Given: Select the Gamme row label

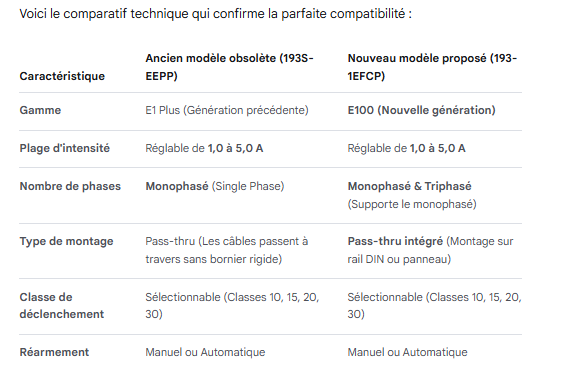Looking at the screenshot, I should coord(40,110).
